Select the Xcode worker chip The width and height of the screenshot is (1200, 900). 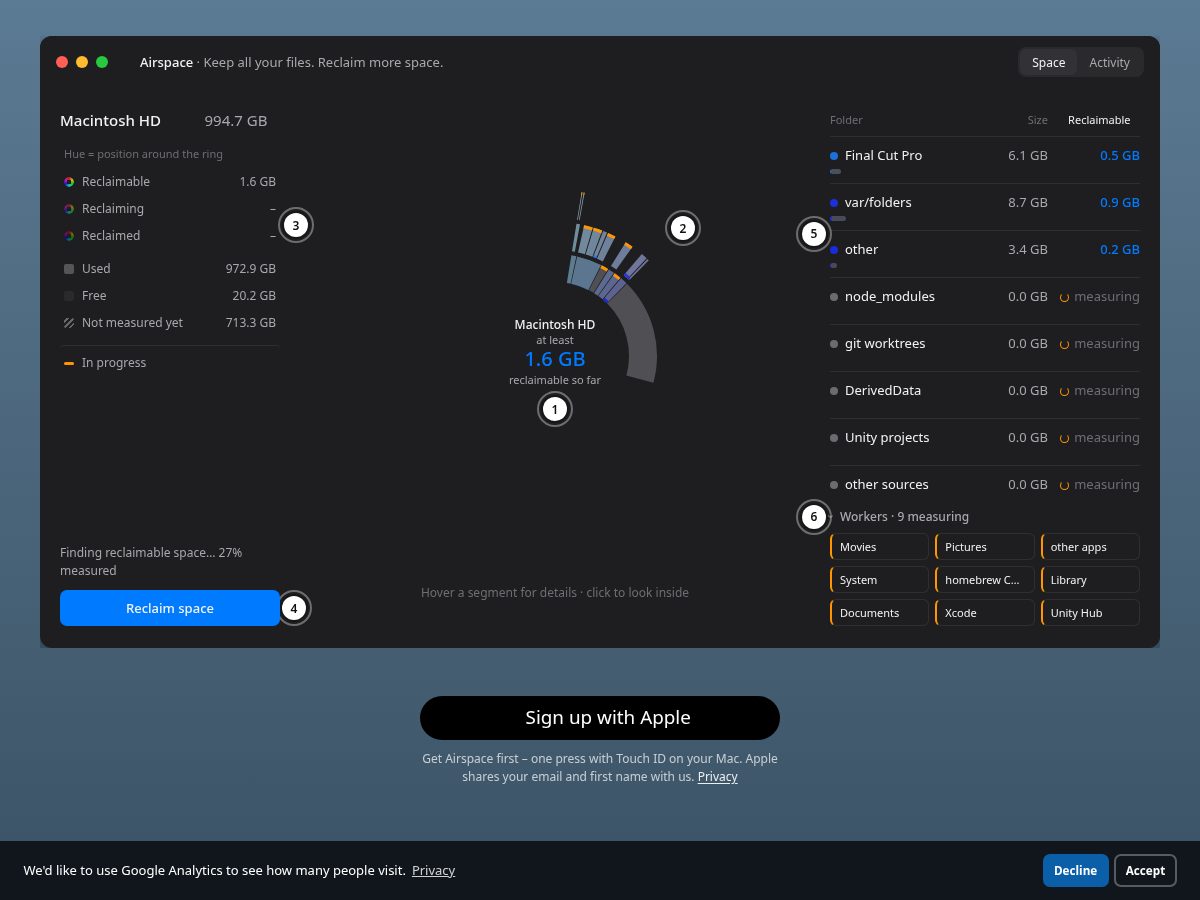click(985, 613)
